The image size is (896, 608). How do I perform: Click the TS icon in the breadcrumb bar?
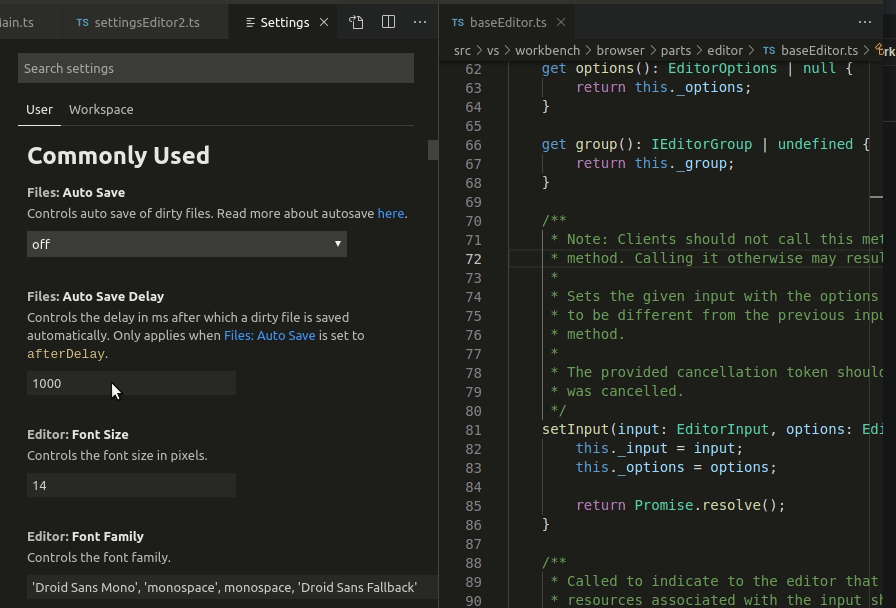tap(768, 50)
